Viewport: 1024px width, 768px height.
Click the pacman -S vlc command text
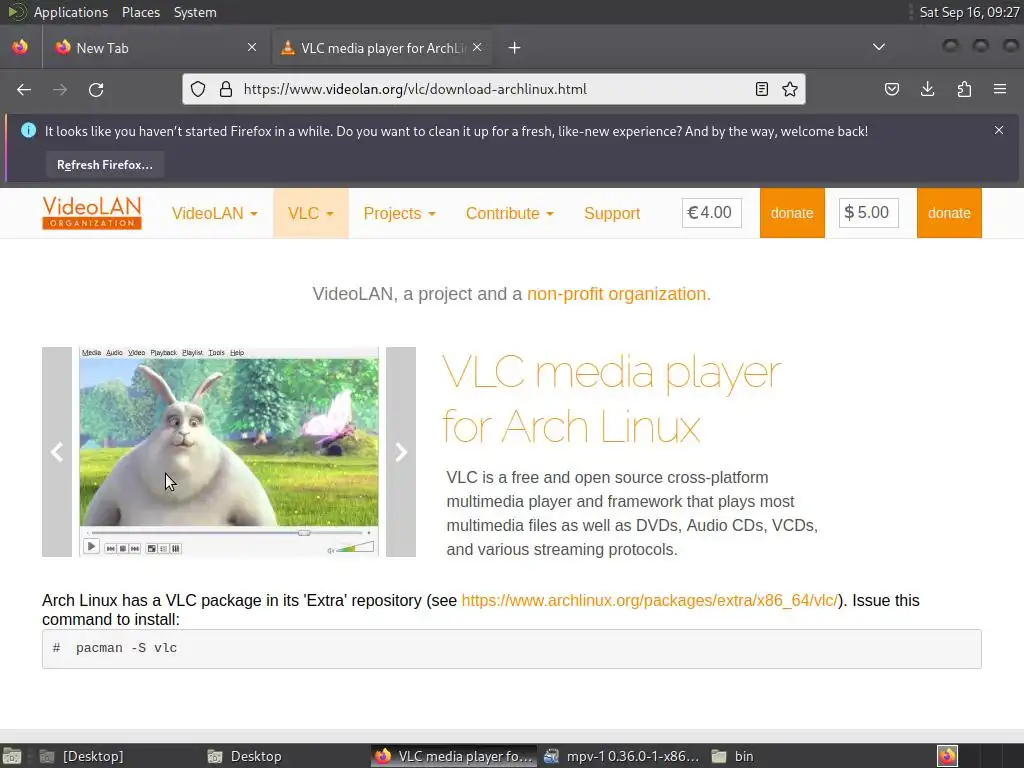[x=126, y=648]
